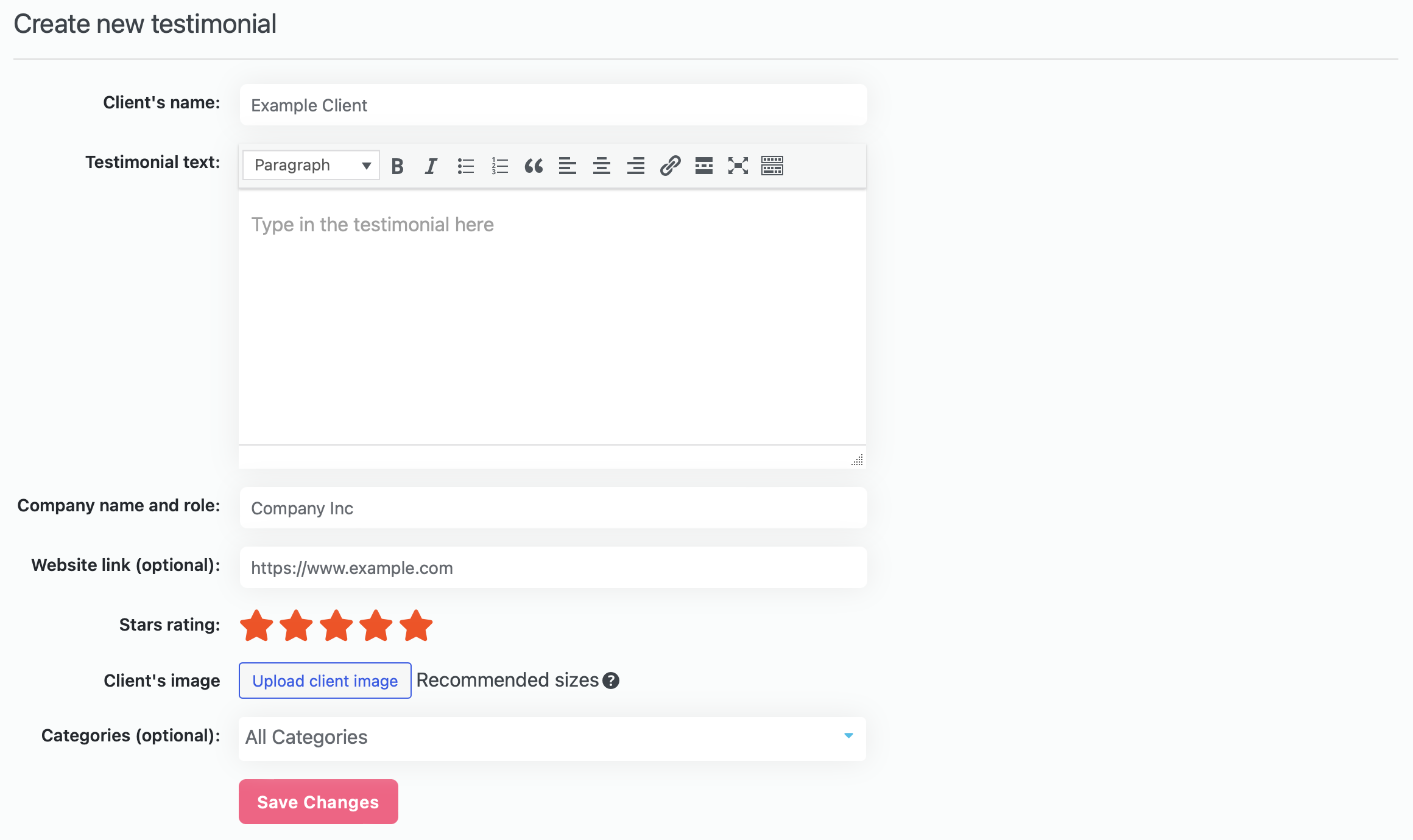Toggle bold formatting in testimonial editor
The image size is (1413, 840).
tap(398, 166)
